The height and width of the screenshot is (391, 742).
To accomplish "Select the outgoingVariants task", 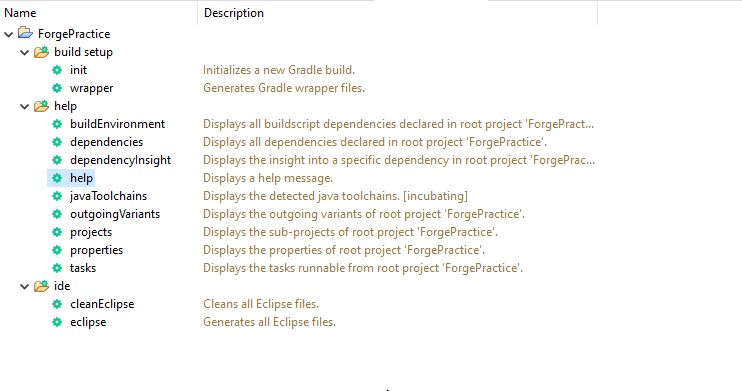I will pos(115,214).
